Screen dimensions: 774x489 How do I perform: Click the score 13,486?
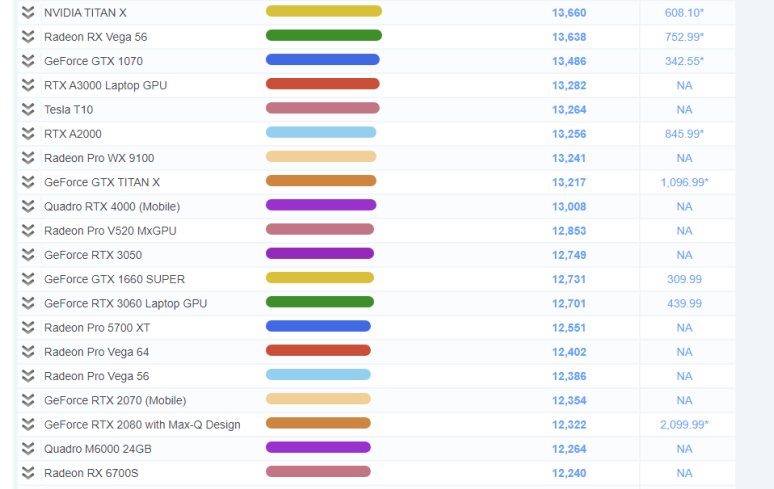pyautogui.click(x=569, y=61)
